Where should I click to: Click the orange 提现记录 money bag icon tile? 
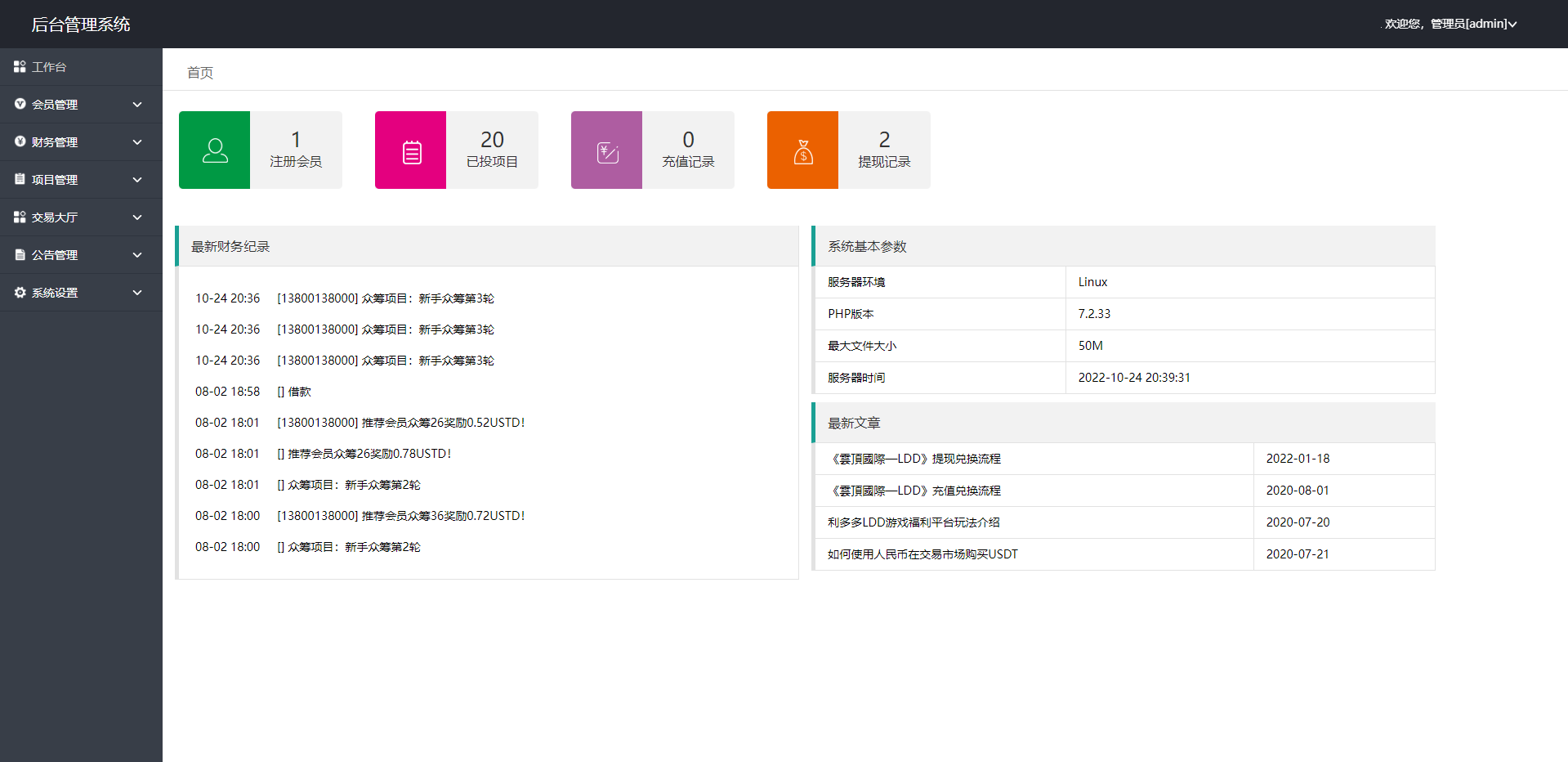click(x=802, y=150)
